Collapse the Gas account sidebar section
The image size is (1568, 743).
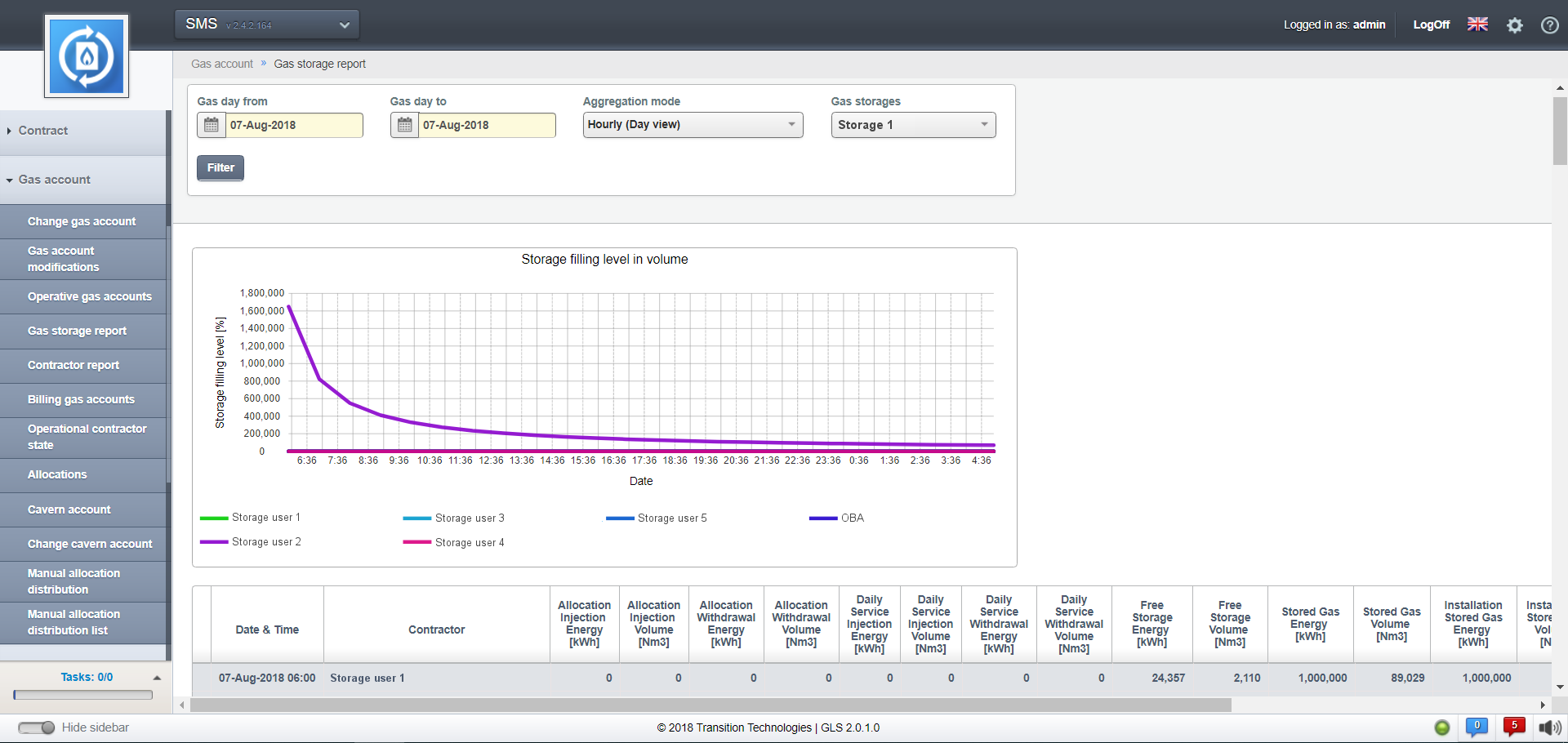pyautogui.click(x=82, y=180)
